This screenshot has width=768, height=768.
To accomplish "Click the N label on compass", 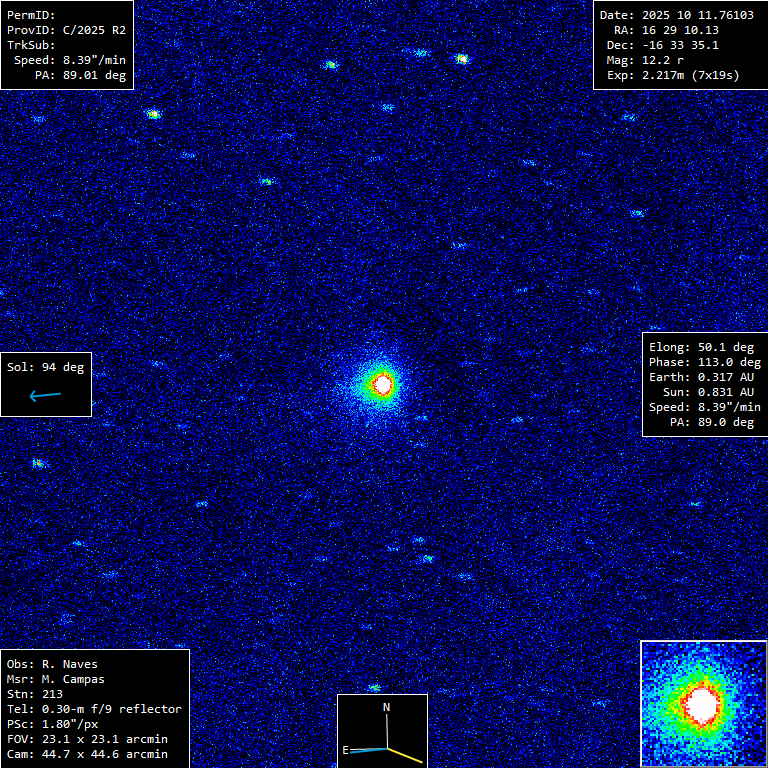I will click(x=387, y=707).
